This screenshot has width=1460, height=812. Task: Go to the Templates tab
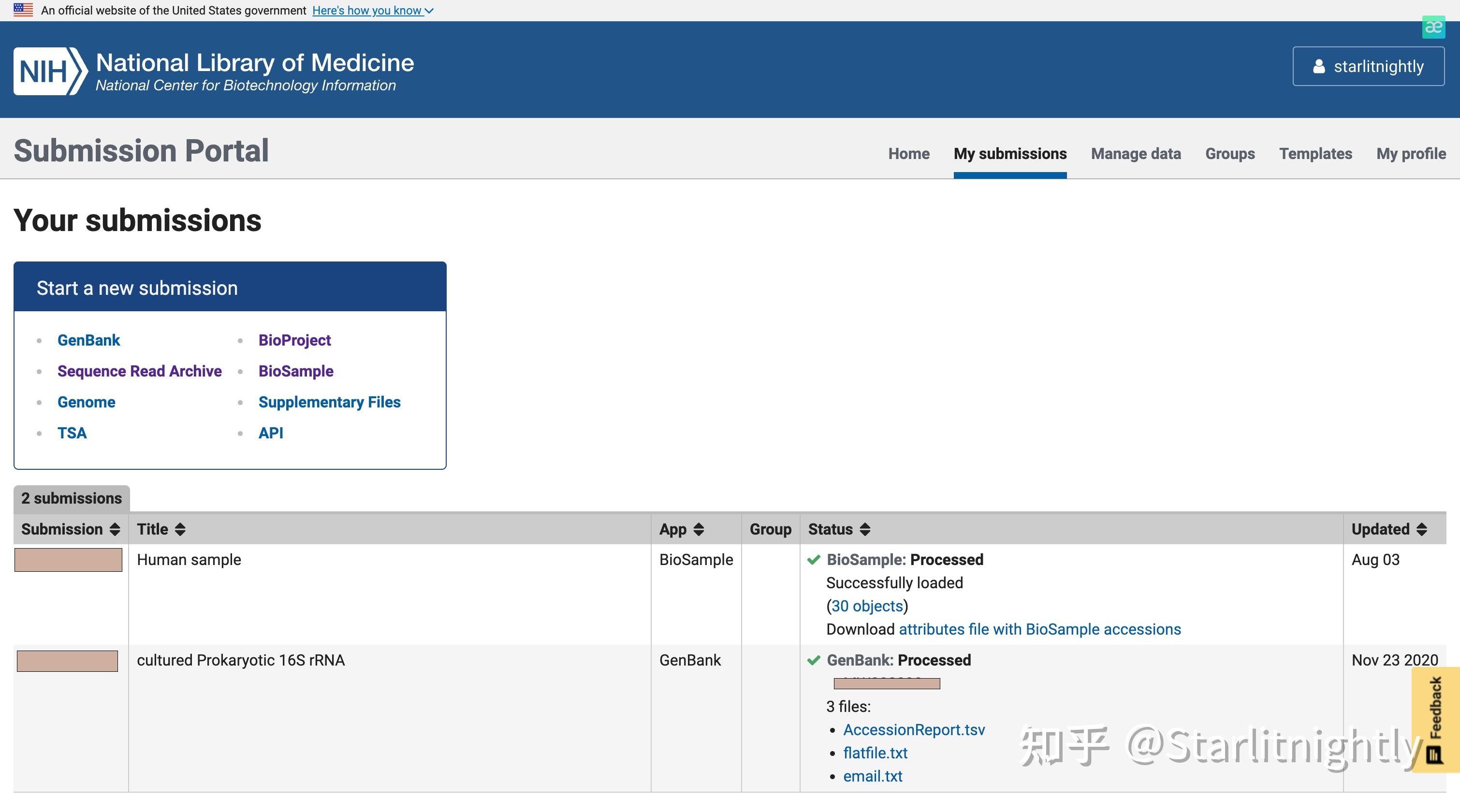(1315, 154)
